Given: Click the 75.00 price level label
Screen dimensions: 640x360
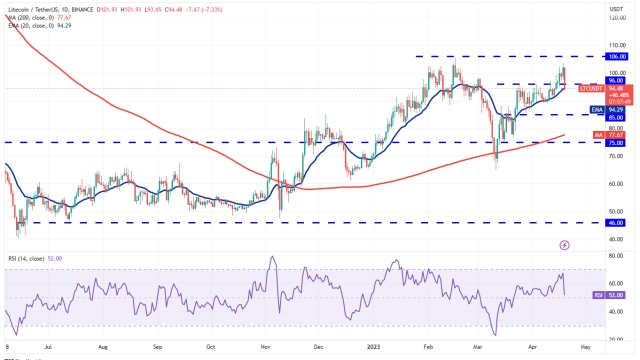Looking at the screenshot, I should coord(615,143).
